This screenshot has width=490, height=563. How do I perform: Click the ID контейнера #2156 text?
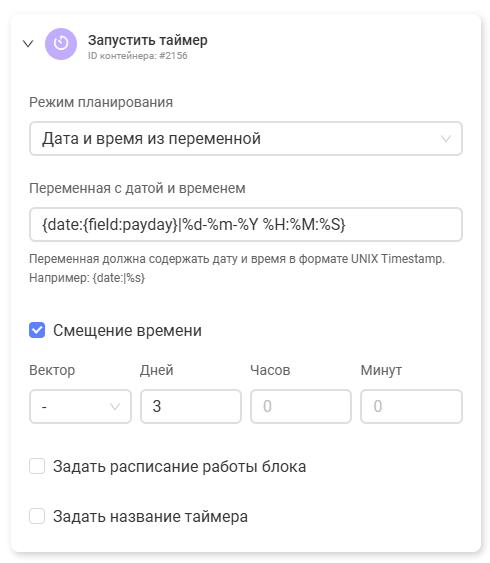coord(137,56)
